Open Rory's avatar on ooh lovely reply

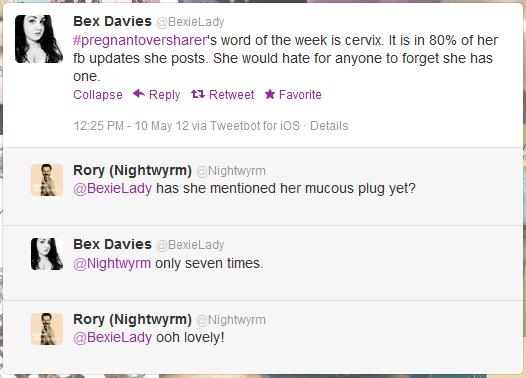coord(47,329)
